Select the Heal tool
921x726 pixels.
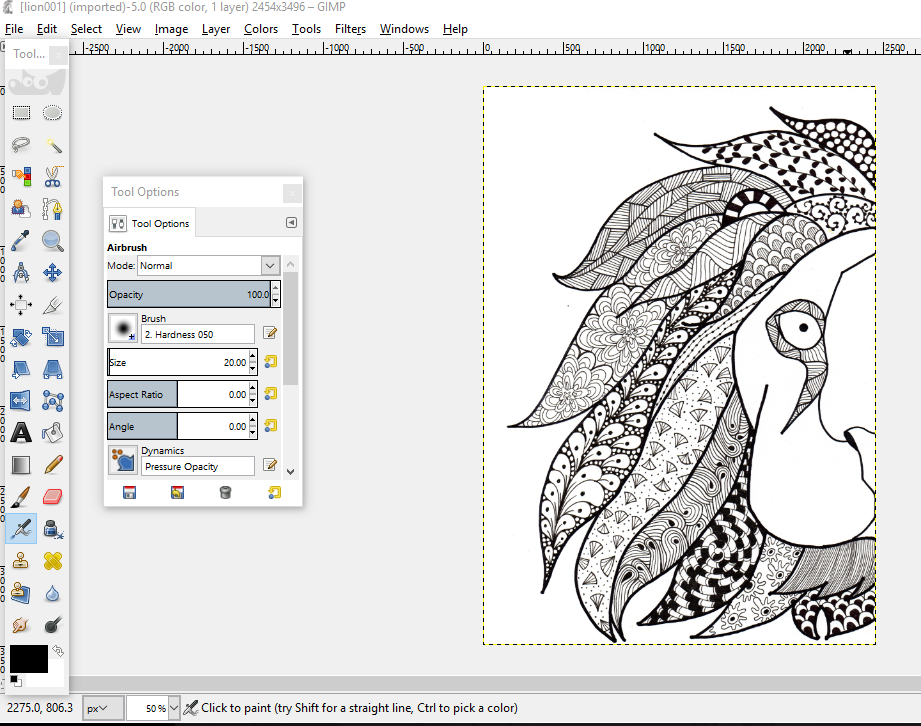[x=53, y=560]
